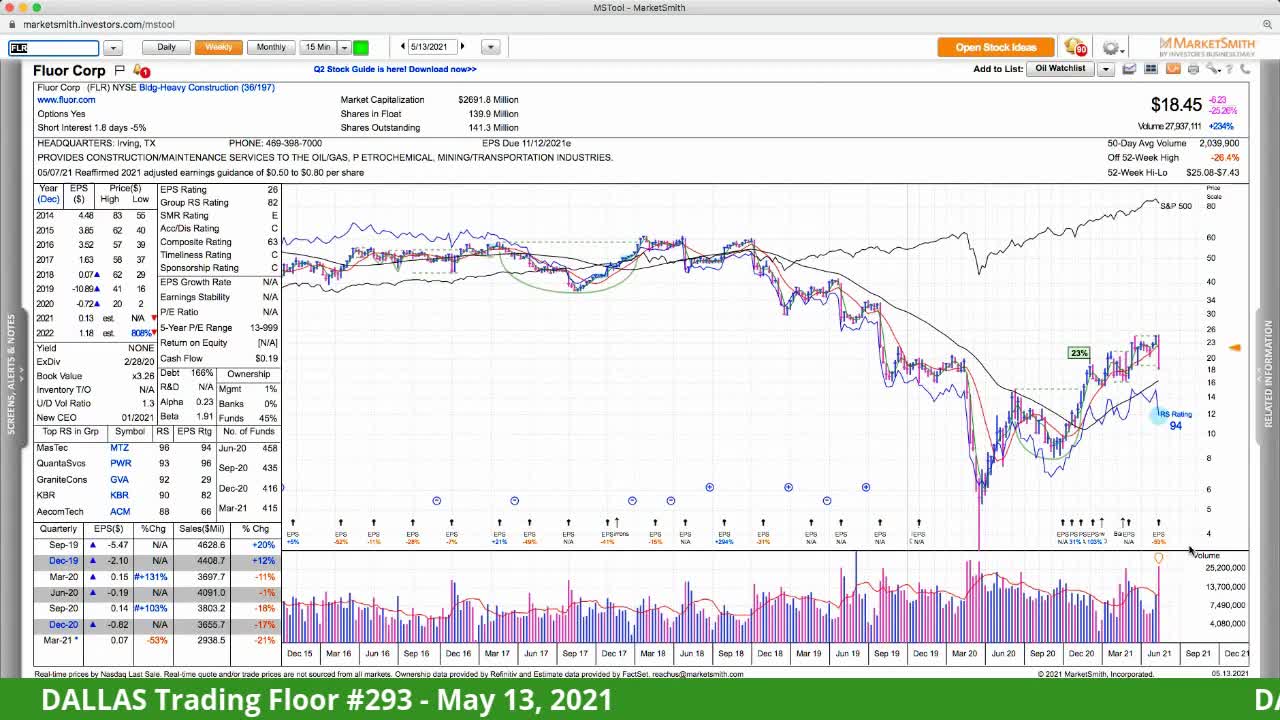Expand the Add to List dropdown arrow

(x=1106, y=69)
